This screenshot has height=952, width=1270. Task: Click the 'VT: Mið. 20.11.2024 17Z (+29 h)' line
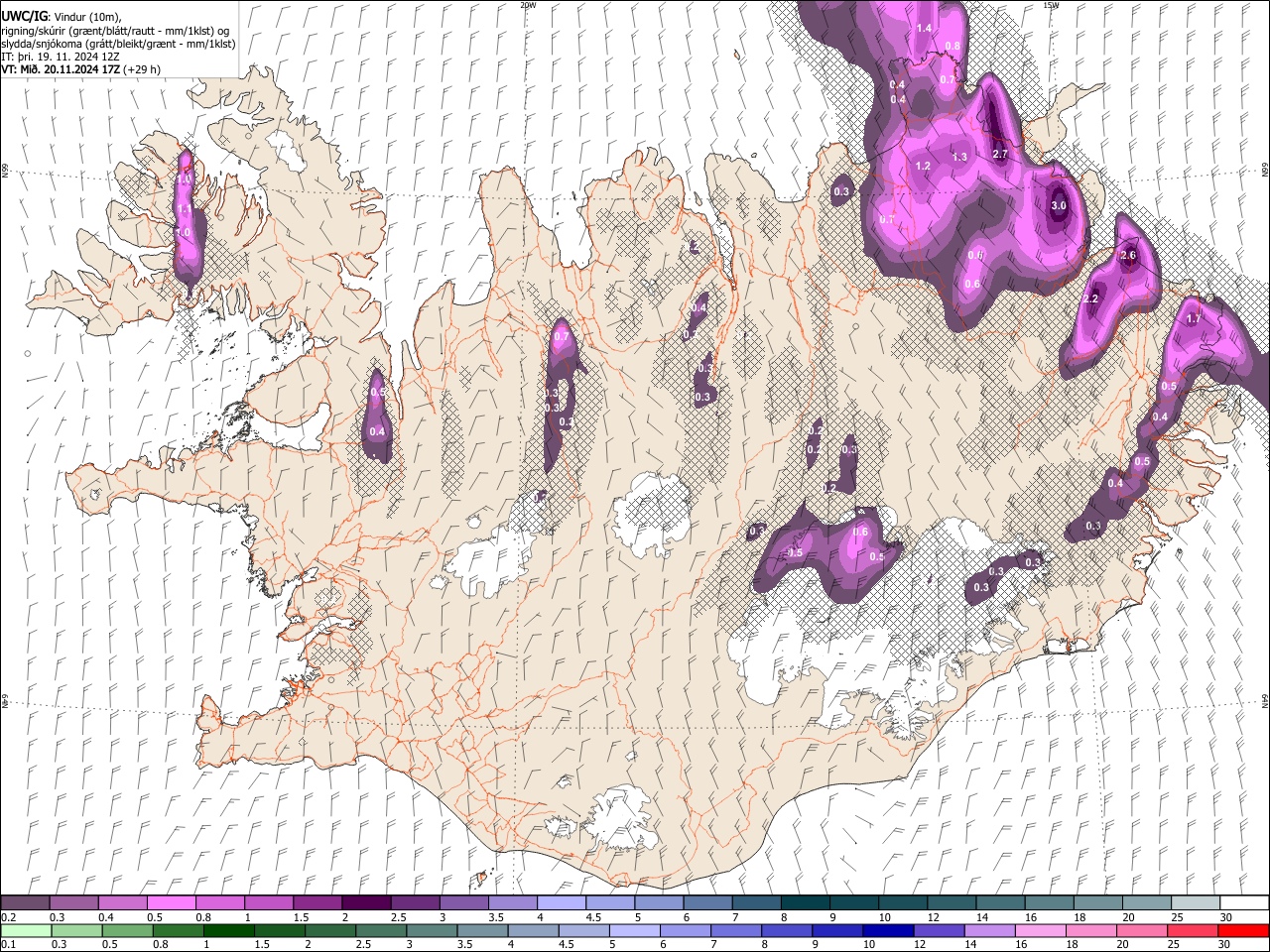(81, 69)
